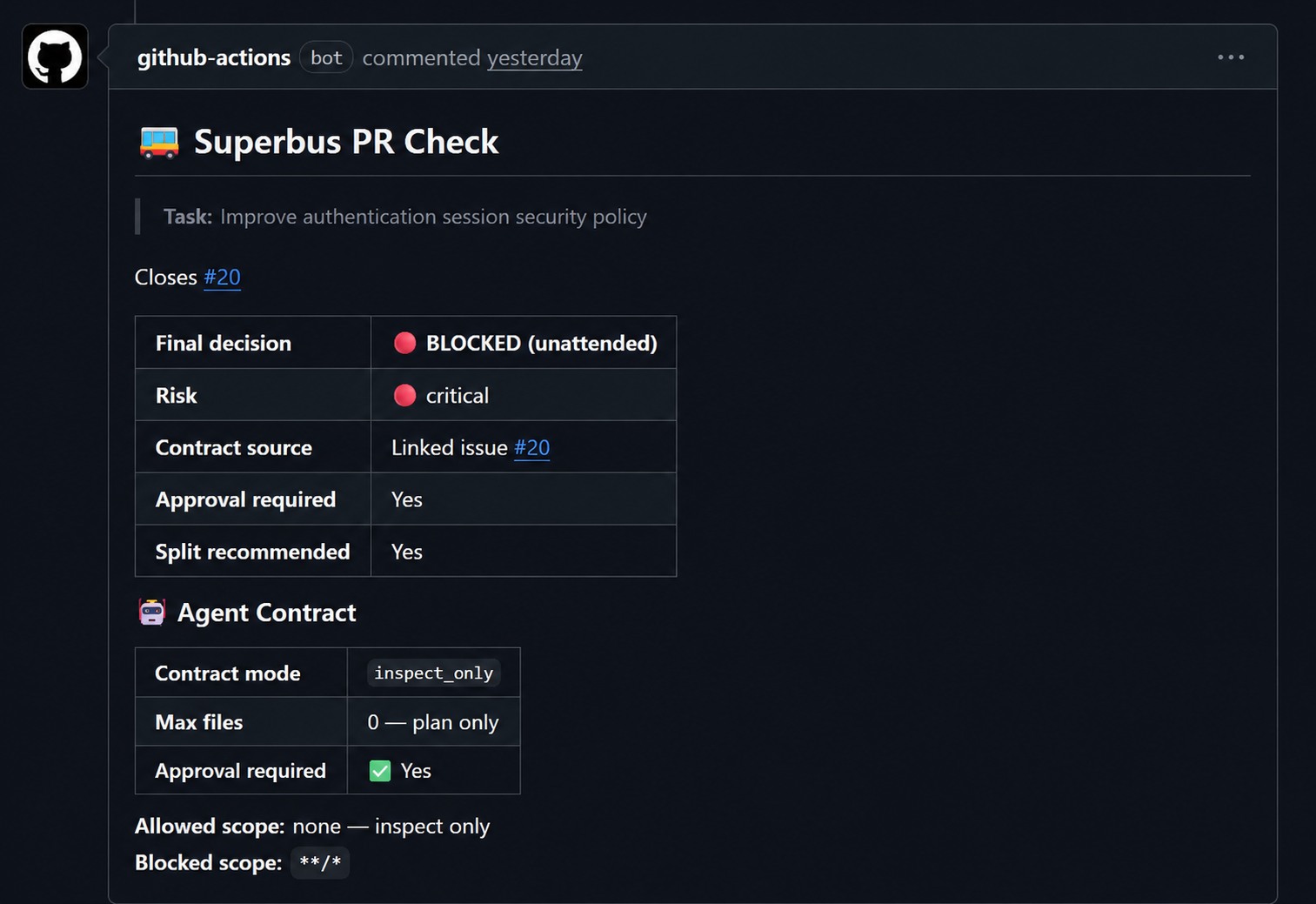Click the 'Contract source' table label
Image resolution: width=1316 pixels, height=904 pixels.
234,447
